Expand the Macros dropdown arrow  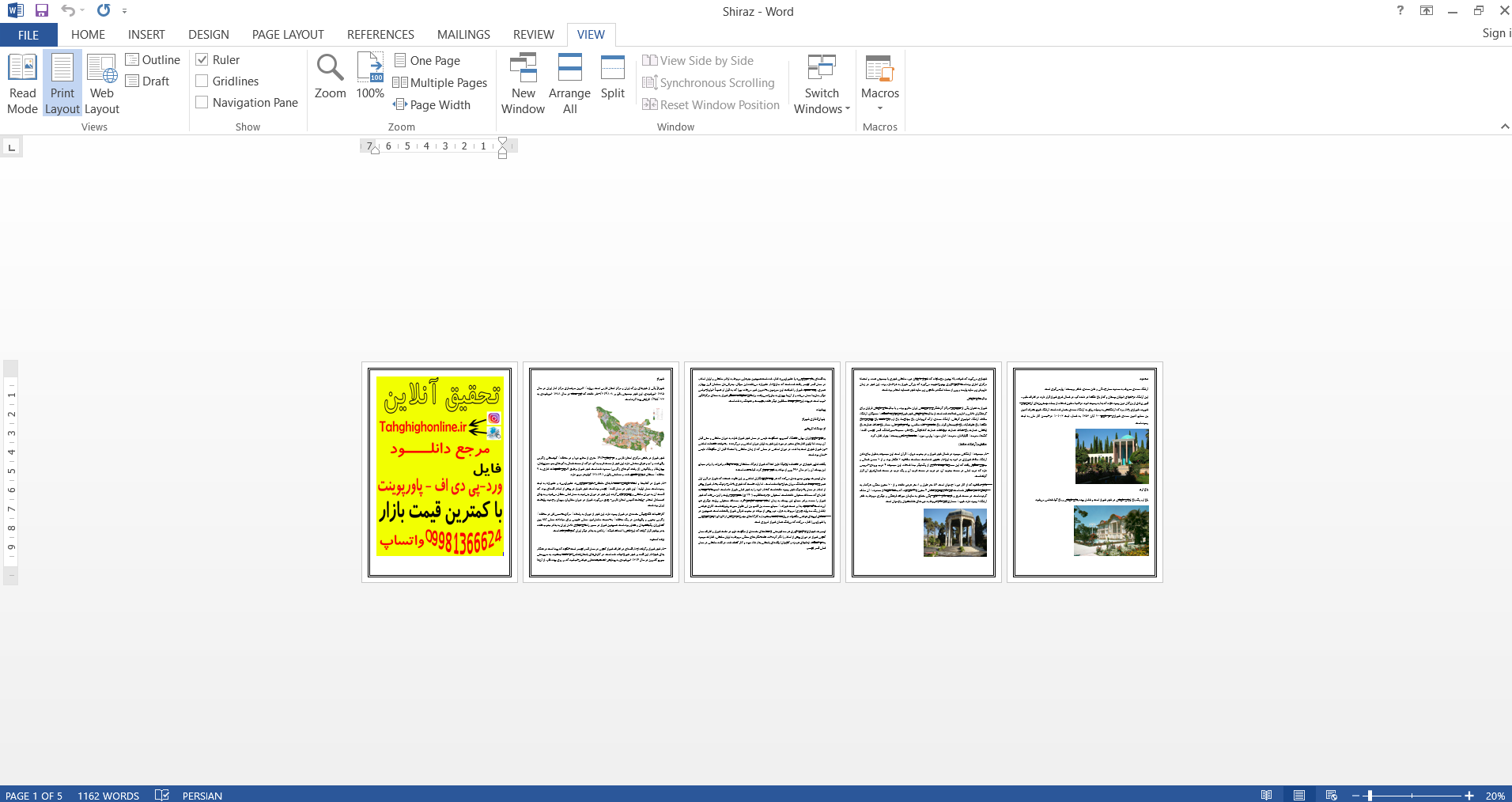pyautogui.click(x=880, y=108)
